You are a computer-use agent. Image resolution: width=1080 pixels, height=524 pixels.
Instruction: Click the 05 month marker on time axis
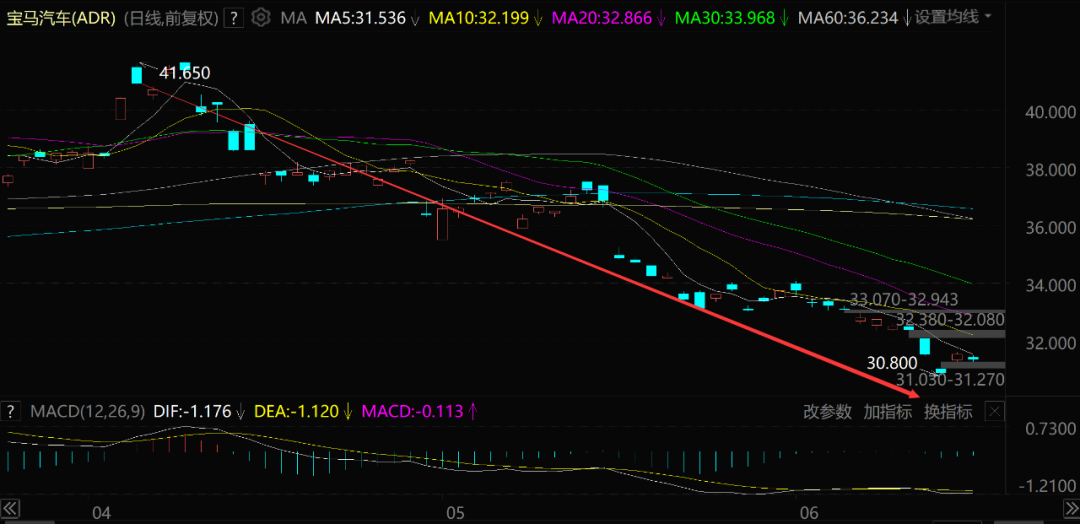(455, 513)
